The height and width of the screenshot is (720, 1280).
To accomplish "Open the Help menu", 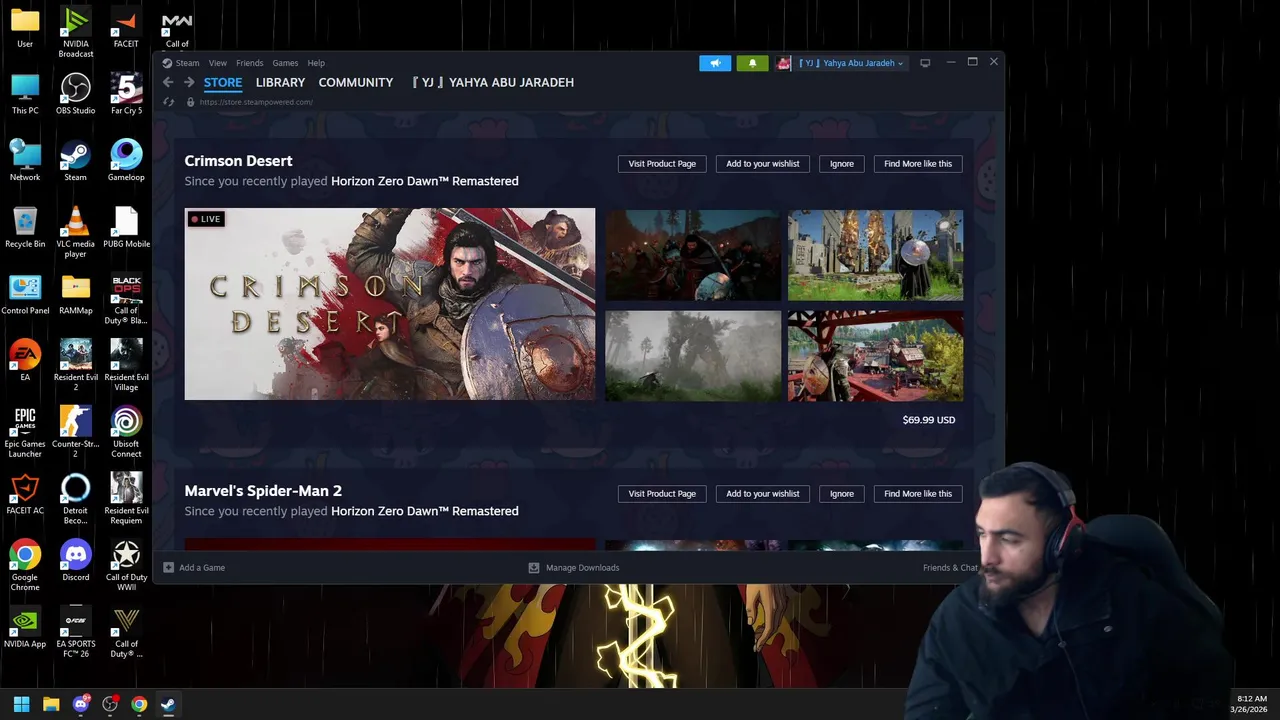I will click(316, 63).
